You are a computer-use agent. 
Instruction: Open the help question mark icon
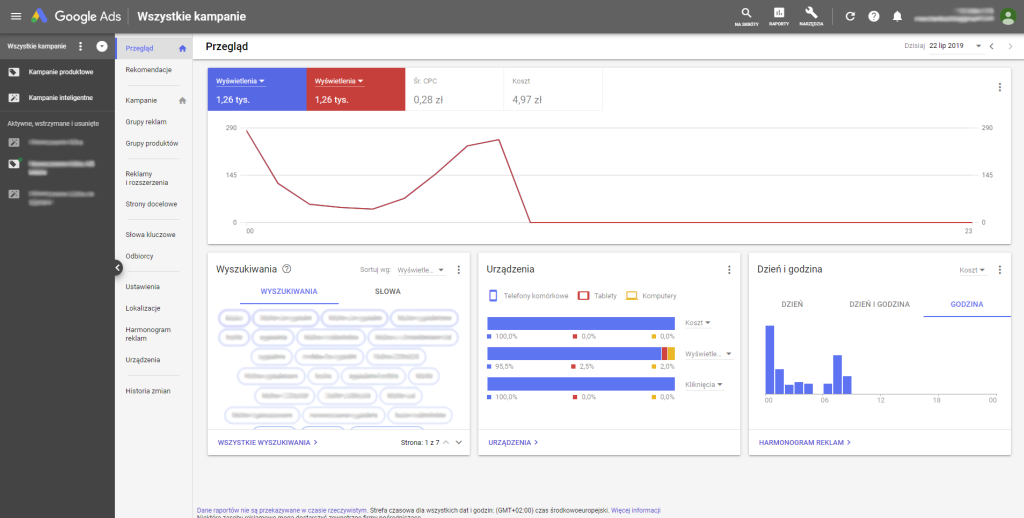874,16
